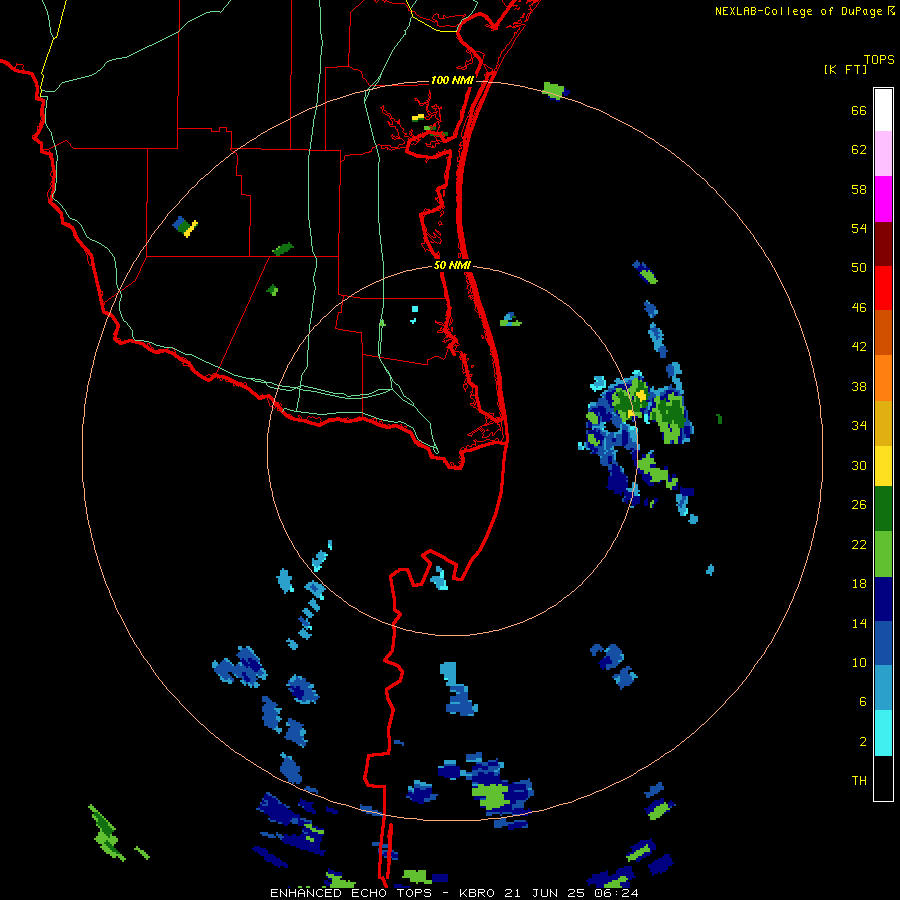Image resolution: width=900 pixels, height=900 pixels.
Task: Click the 38 value on legend
Action: [859, 386]
